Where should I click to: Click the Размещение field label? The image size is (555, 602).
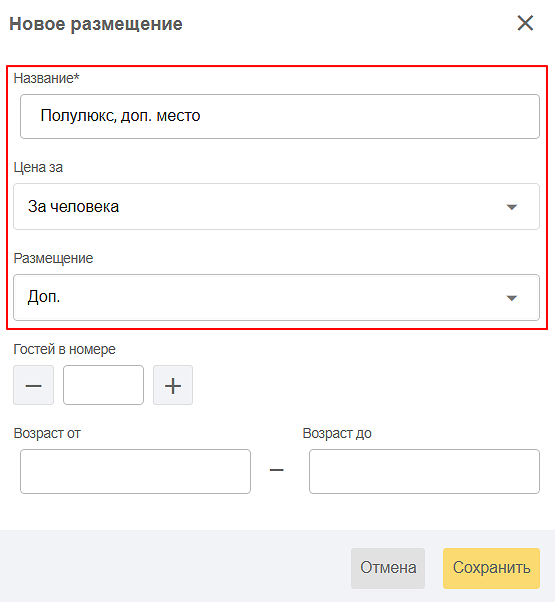[x=53, y=258]
